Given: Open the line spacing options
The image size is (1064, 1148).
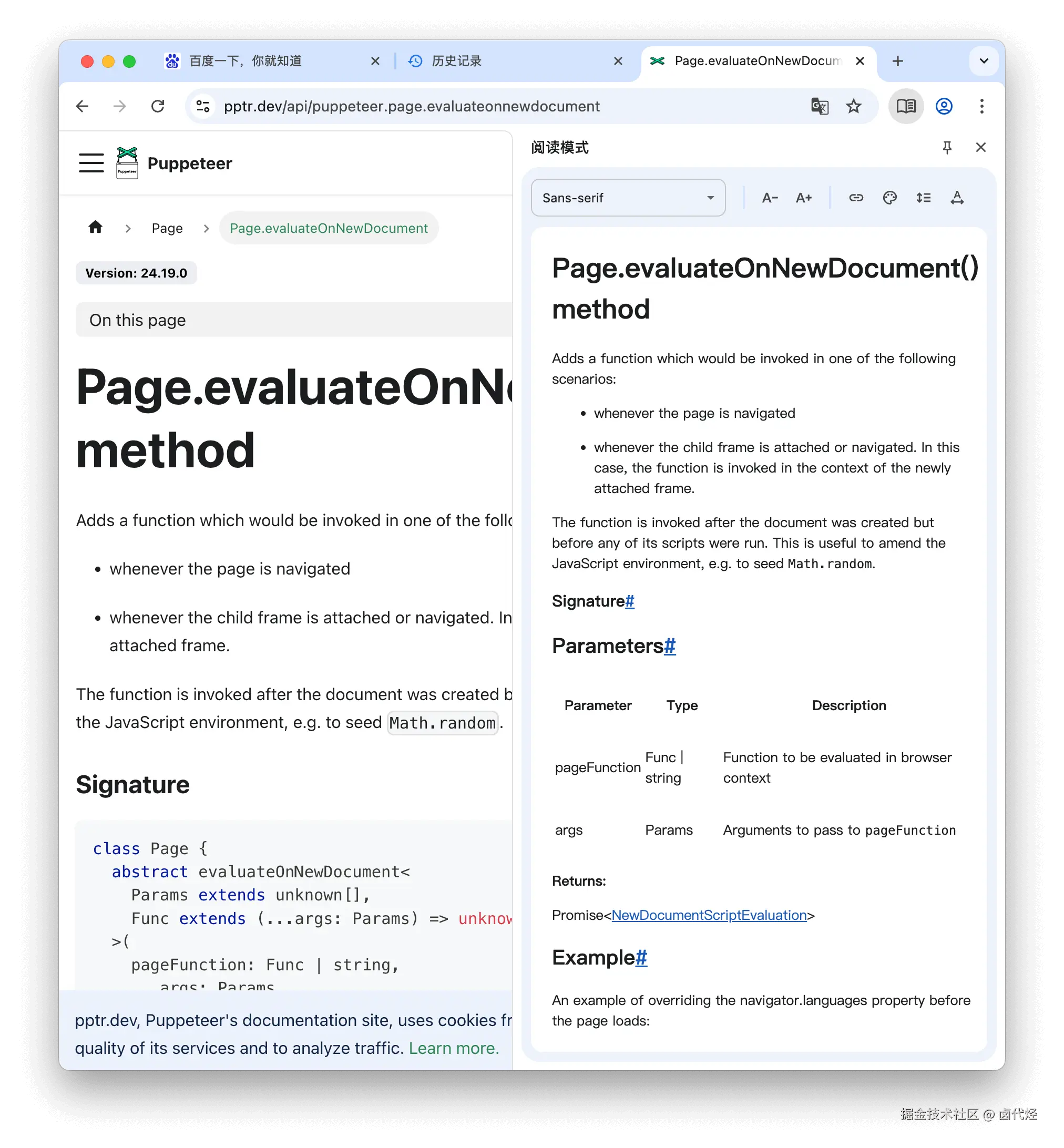Looking at the screenshot, I should [x=924, y=198].
